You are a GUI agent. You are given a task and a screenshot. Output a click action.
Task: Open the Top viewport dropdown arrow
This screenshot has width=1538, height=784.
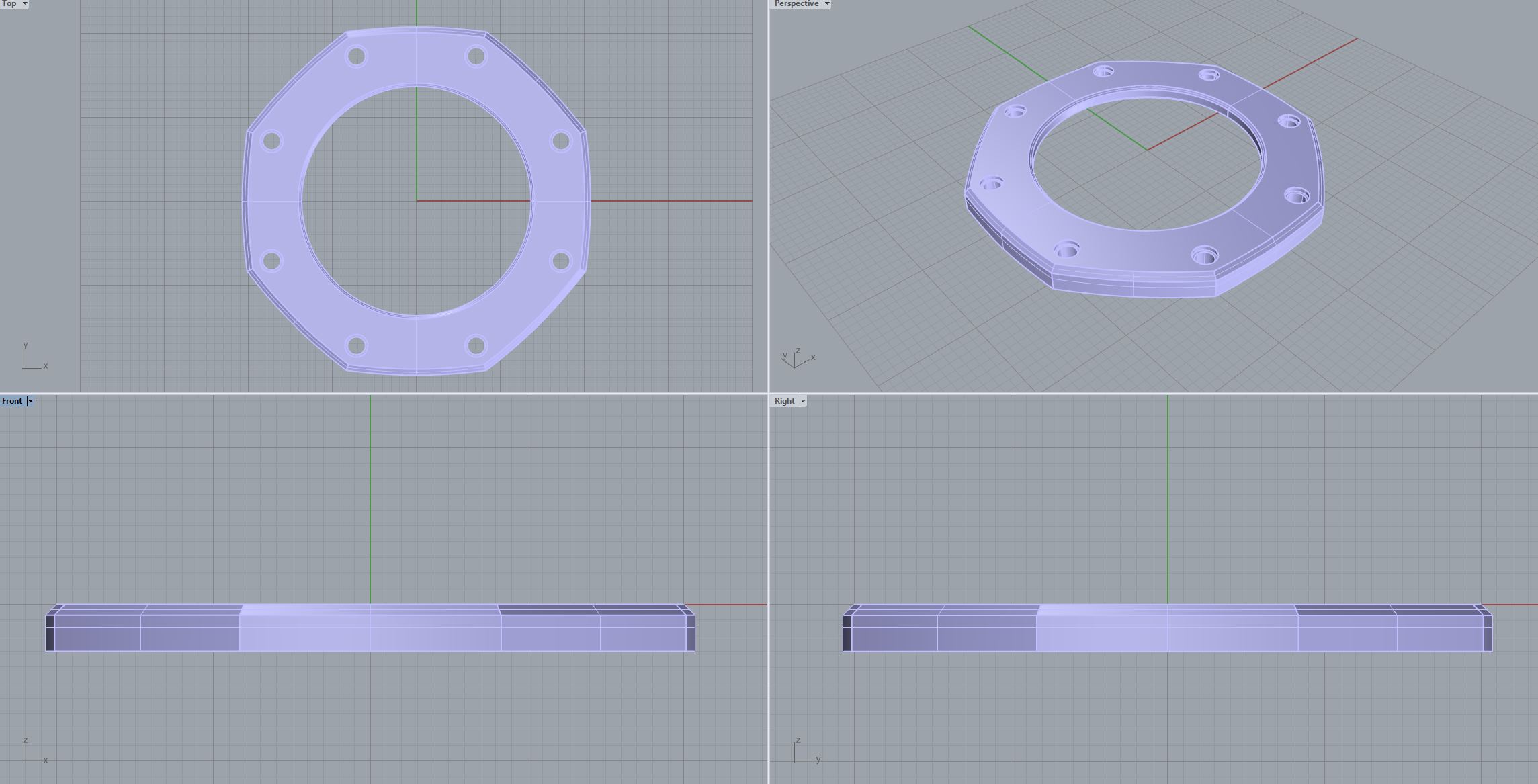25,3
